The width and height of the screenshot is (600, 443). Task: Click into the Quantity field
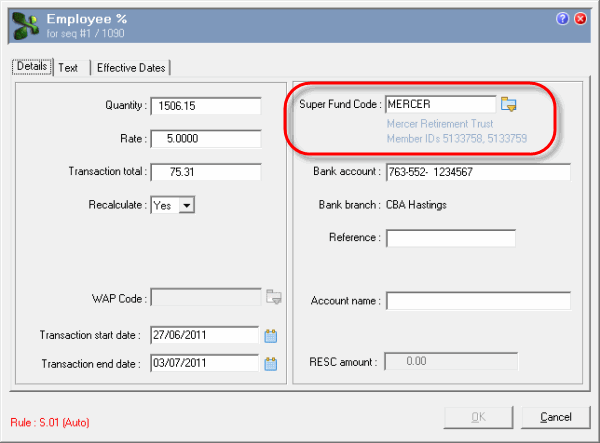click(205, 105)
